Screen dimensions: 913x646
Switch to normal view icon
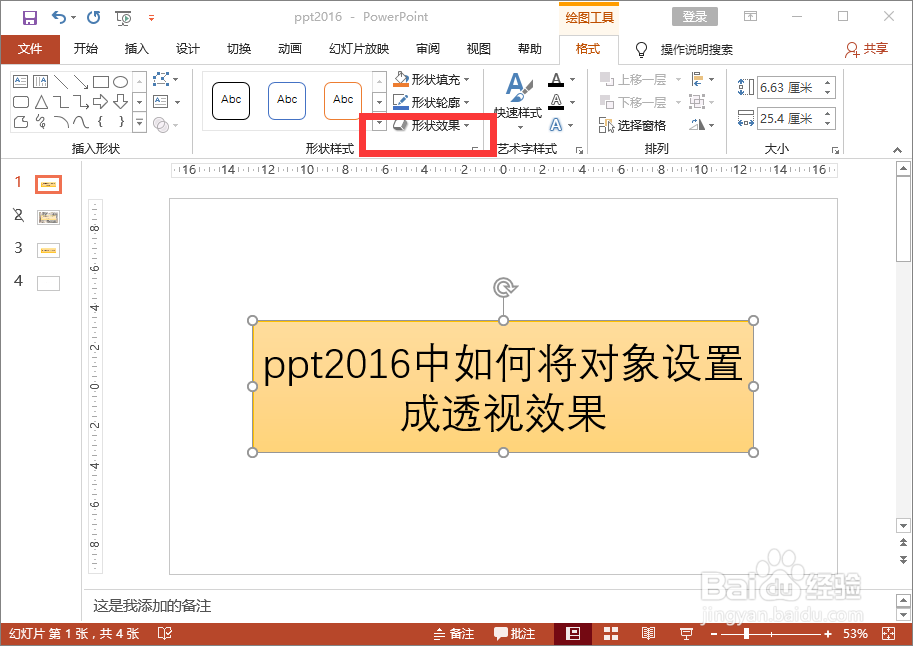pyautogui.click(x=573, y=634)
